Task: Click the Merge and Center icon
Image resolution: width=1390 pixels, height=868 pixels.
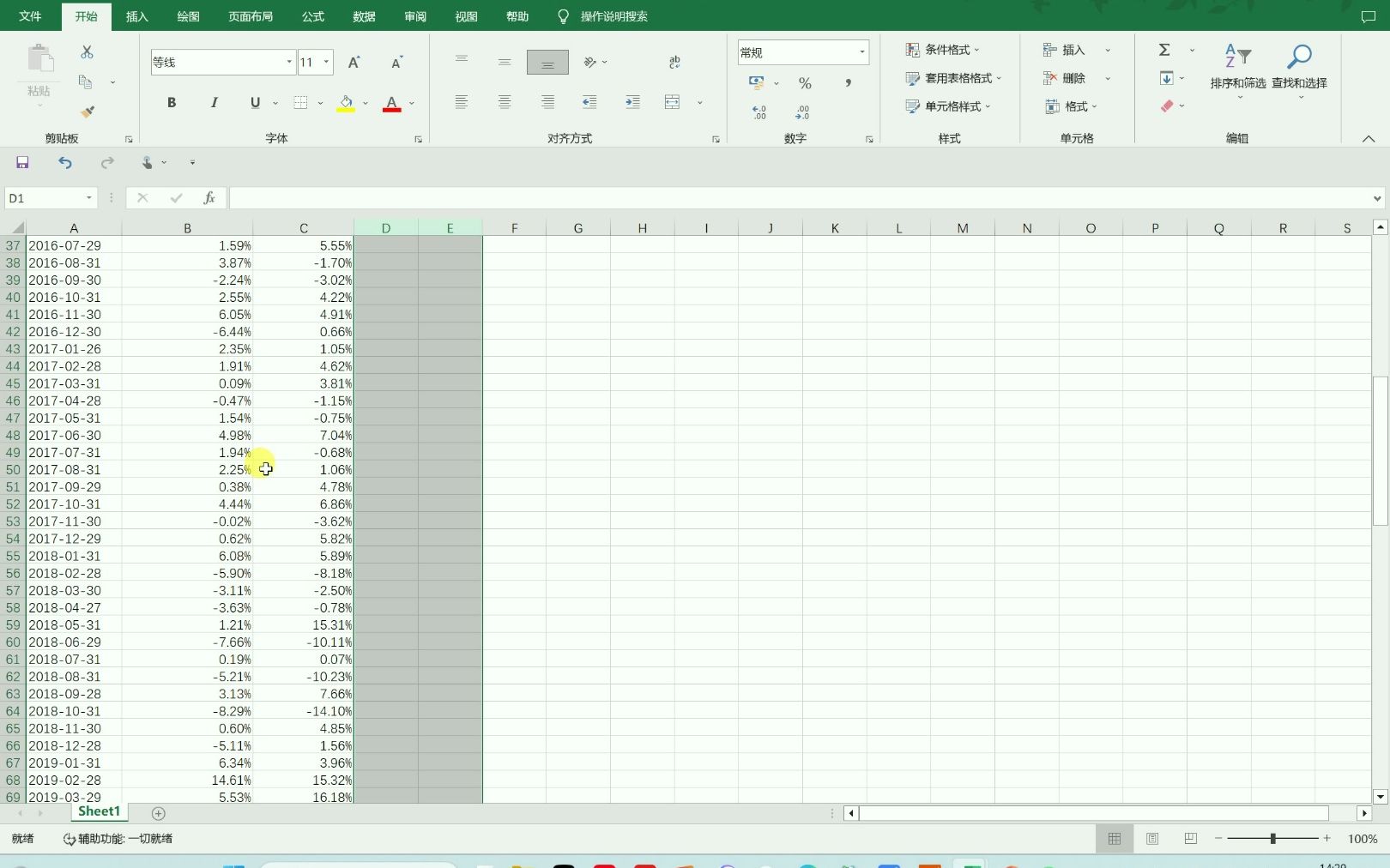Action: tap(673, 102)
